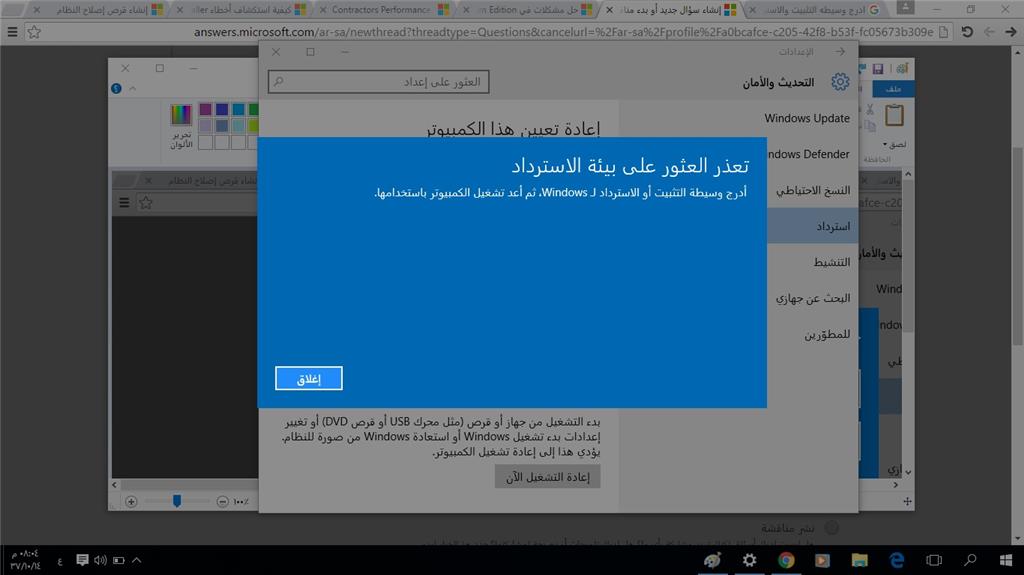Click the magnifier icon in Settings search box
1024x575 pixels.
tap(279, 82)
